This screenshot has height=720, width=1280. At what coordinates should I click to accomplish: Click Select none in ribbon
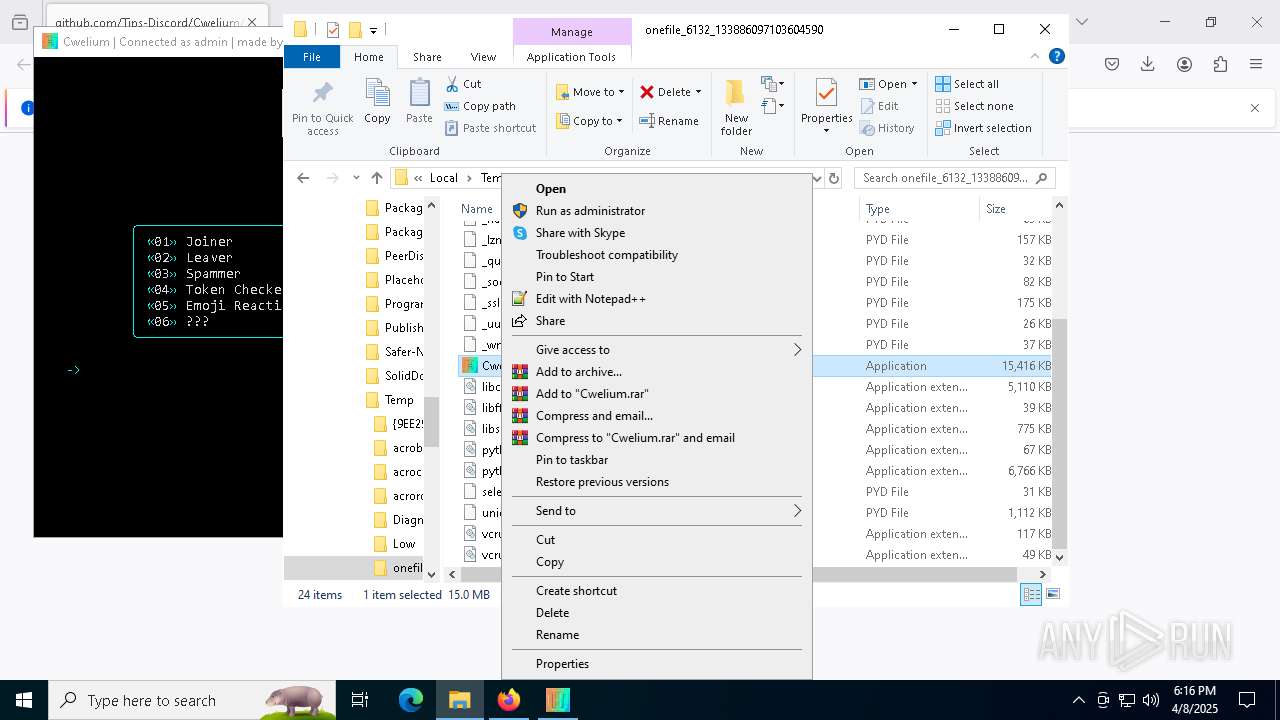(x=974, y=106)
